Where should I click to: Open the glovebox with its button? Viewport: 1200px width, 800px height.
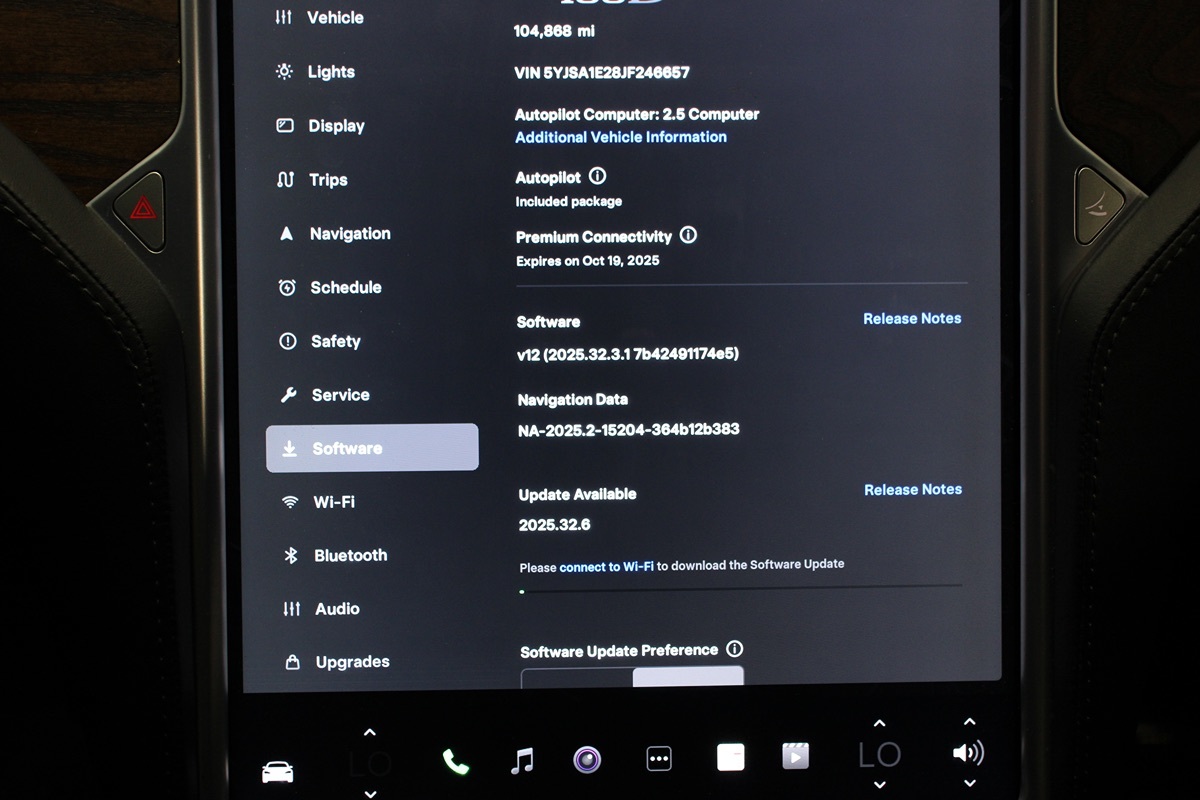coord(1097,205)
